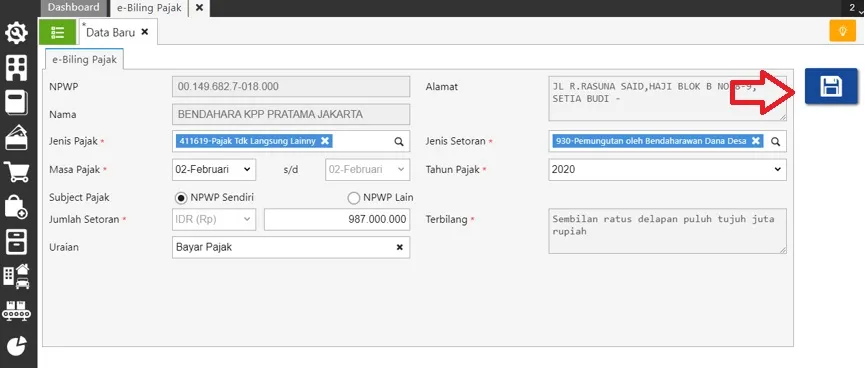Open the cash wallet sidebar icon
The image size is (865, 371).
17,137
